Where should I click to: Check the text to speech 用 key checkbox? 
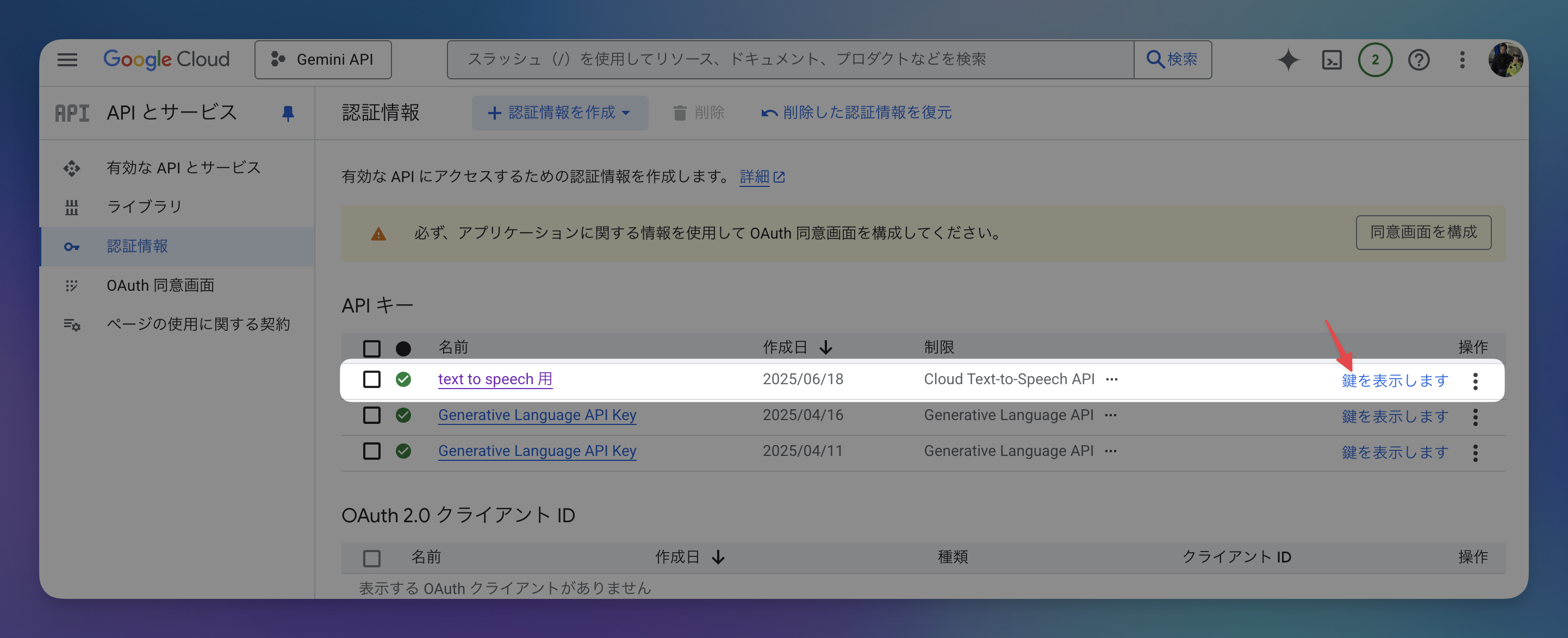point(371,379)
